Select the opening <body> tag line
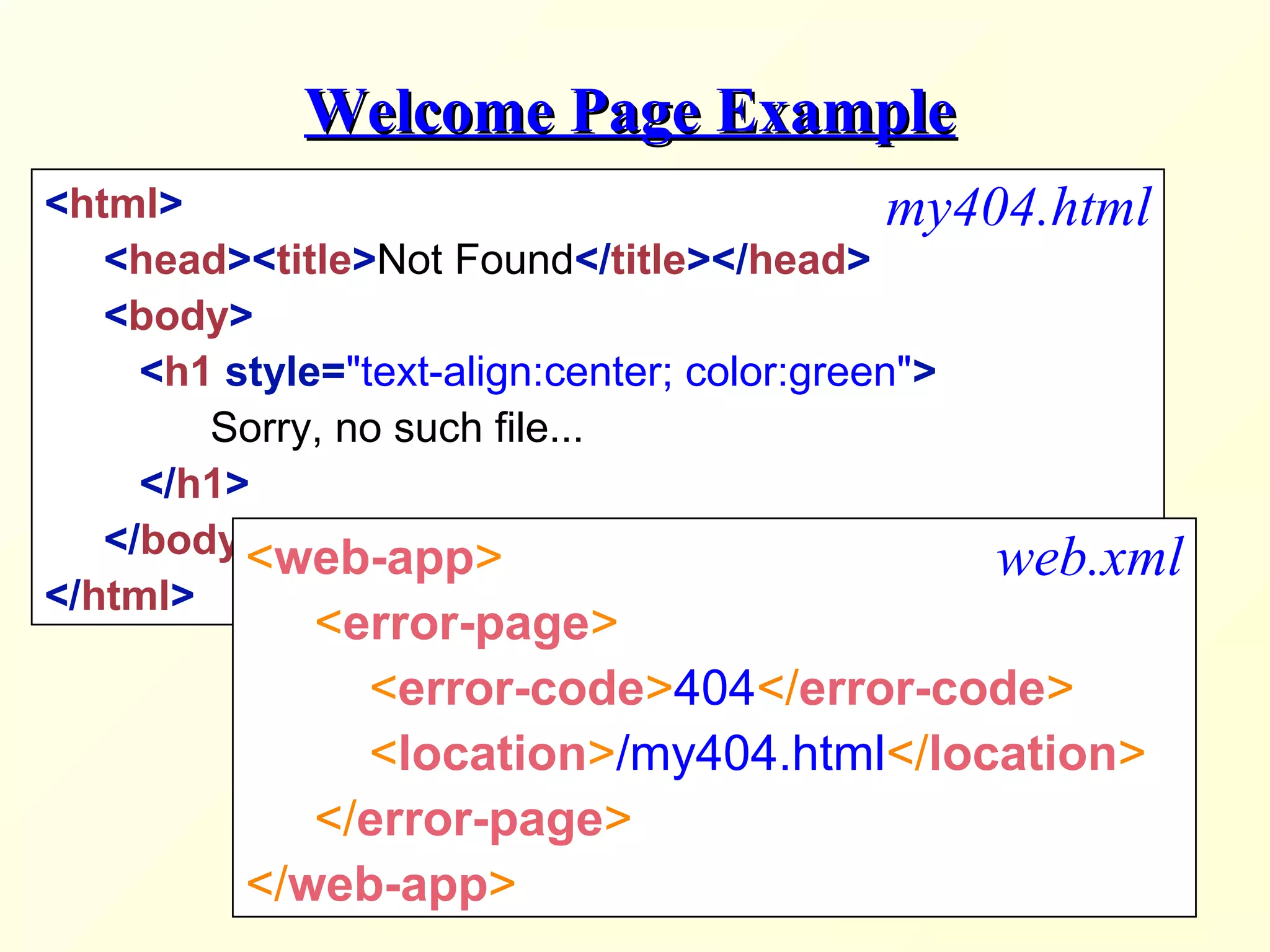Screen dimensions: 1270x952 tap(179, 317)
